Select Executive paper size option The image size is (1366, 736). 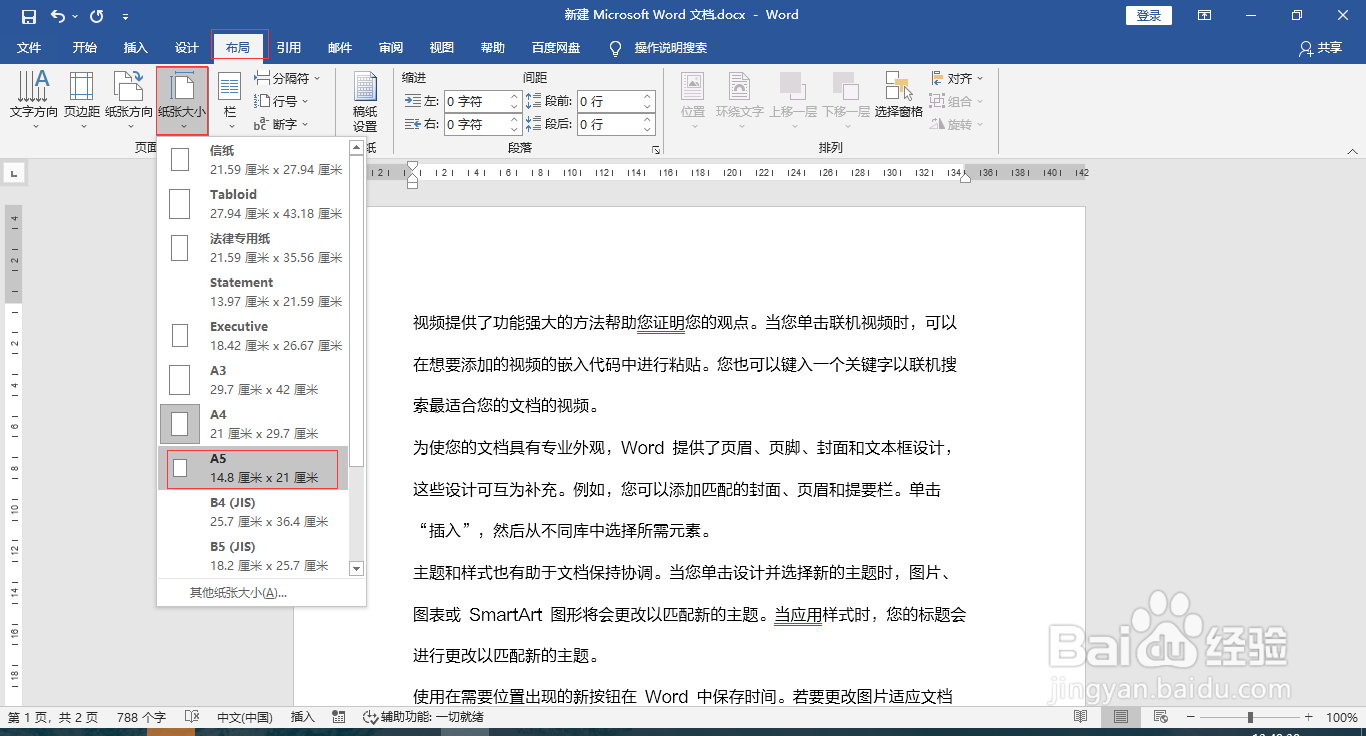(254, 336)
